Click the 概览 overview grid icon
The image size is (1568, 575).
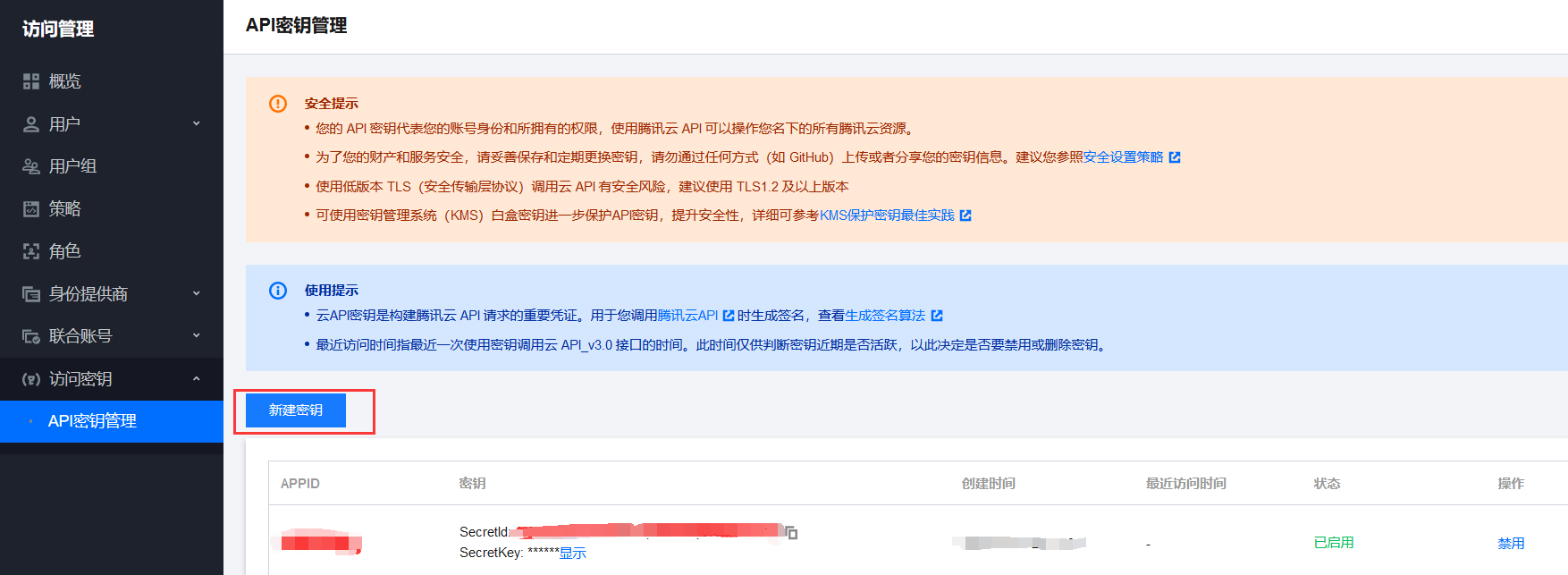click(31, 81)
